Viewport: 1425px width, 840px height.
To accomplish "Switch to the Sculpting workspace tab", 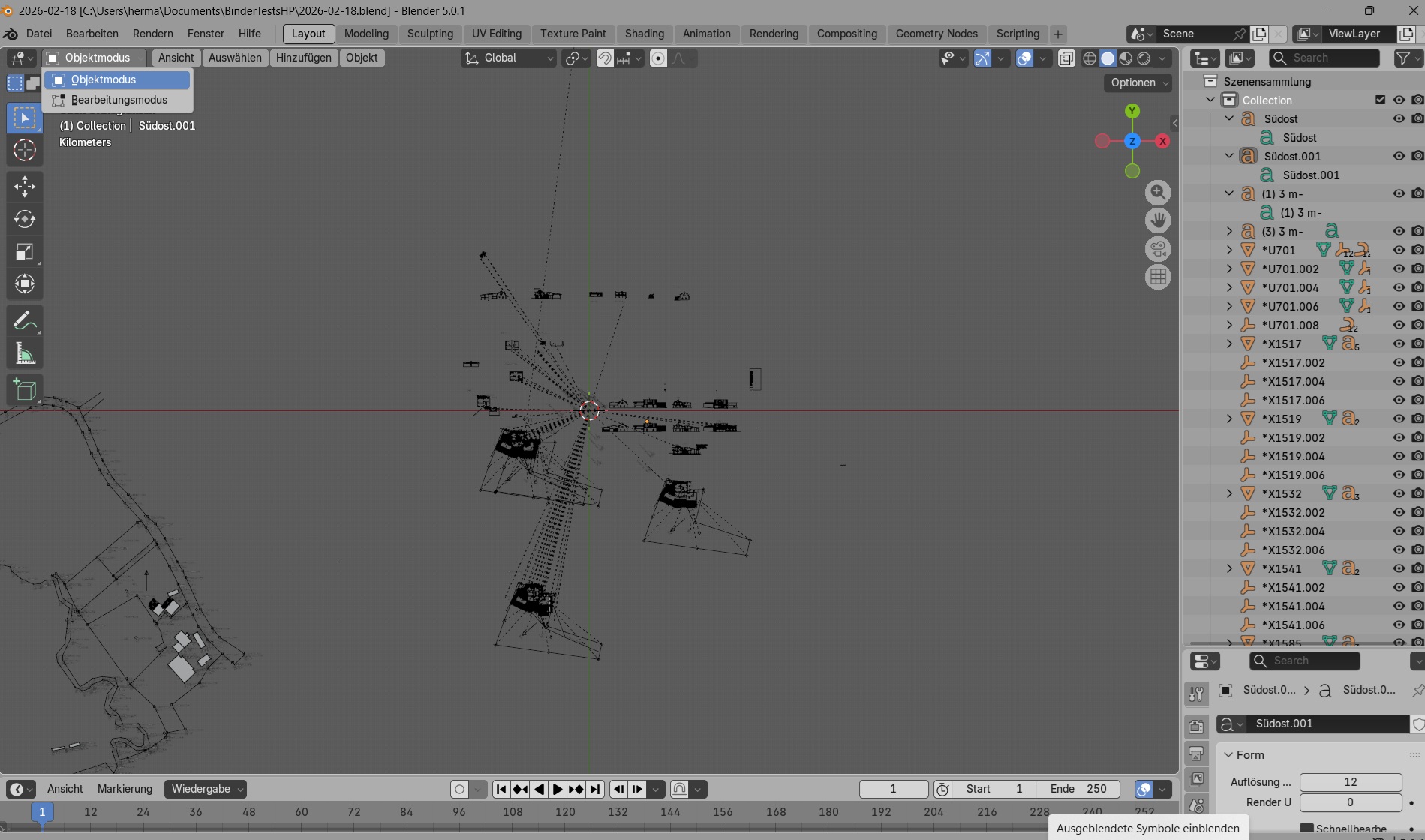I will pos(430,34).
